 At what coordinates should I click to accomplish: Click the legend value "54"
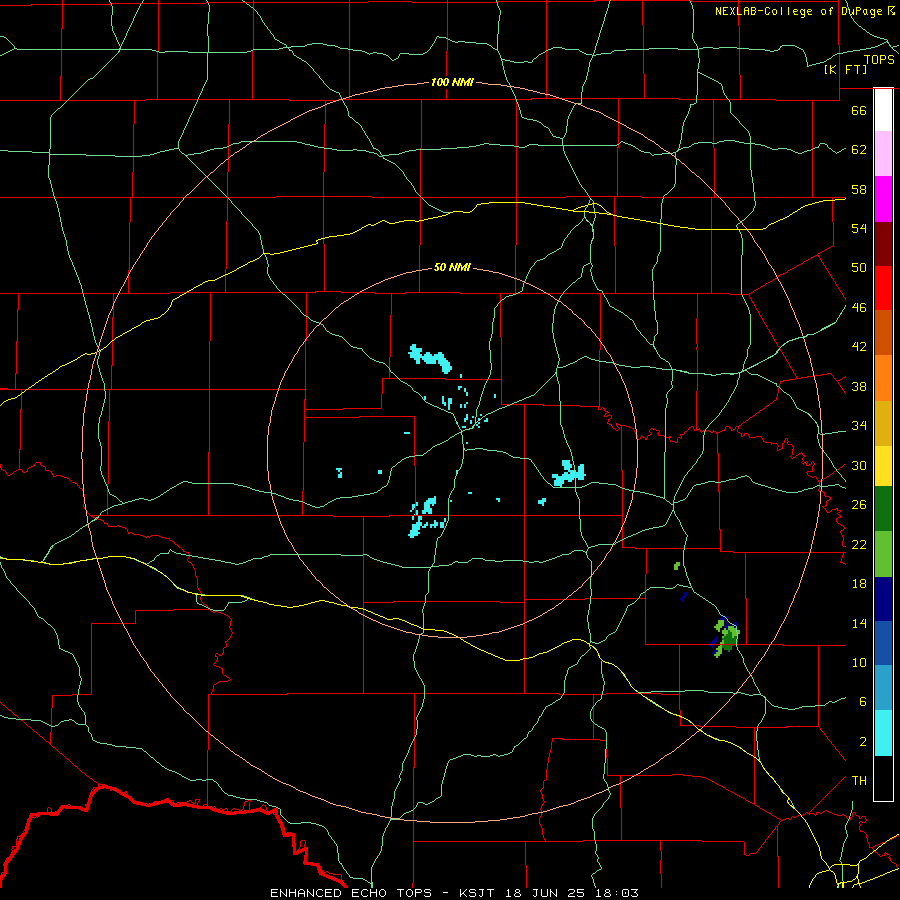[859, 228]
